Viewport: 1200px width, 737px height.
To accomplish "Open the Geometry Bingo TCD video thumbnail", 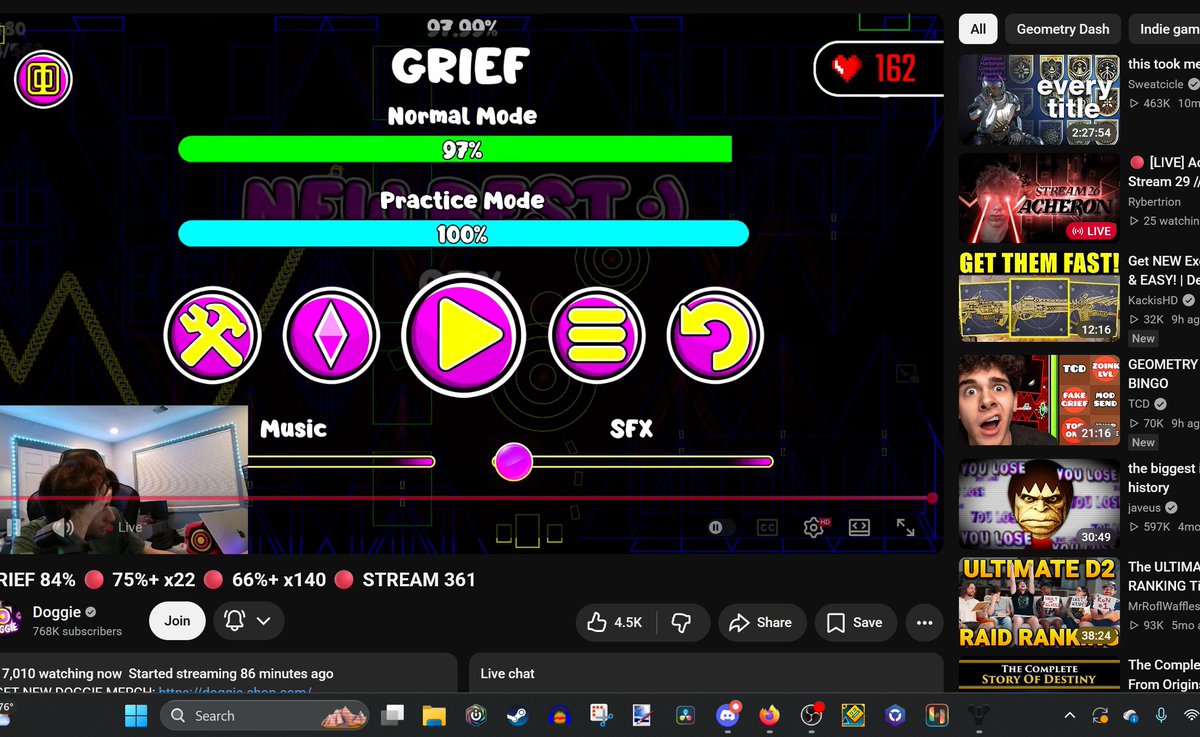I will 1039,400.
